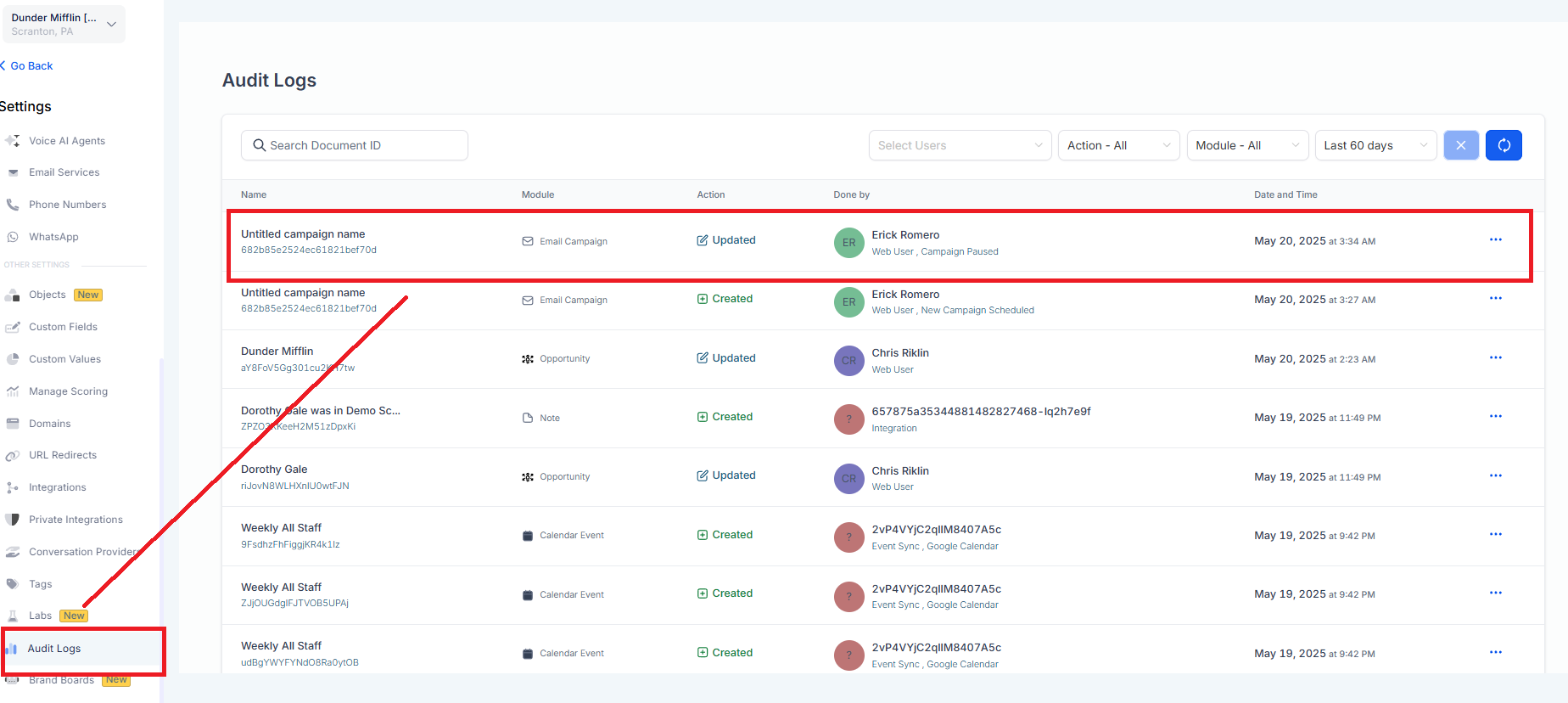
Task: Open Conversation Providers settings
Action: [x=83, y=552]
